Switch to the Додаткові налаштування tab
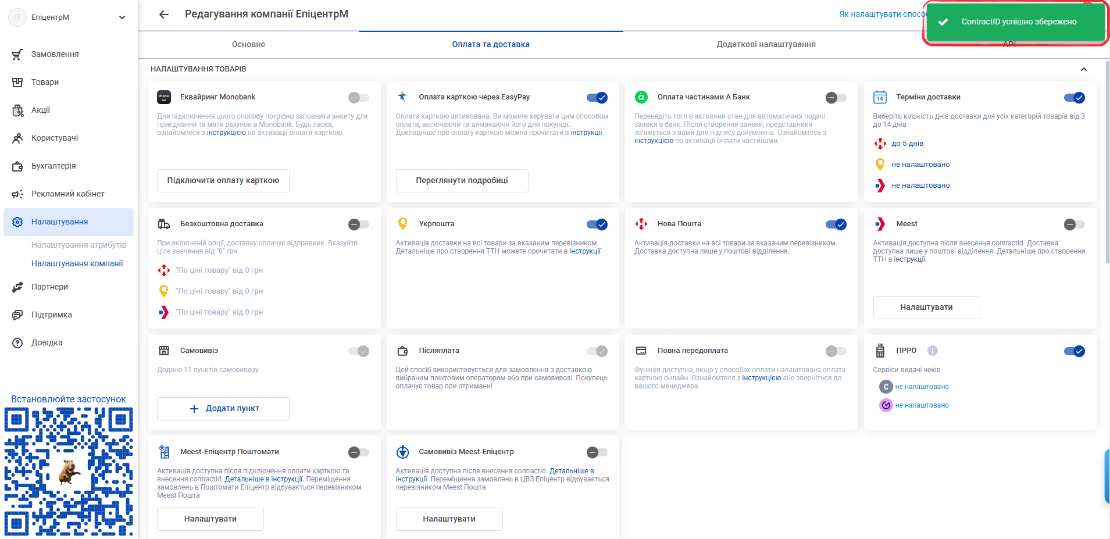The height and width of the screenshot is (539, 1110). point(766,44)
